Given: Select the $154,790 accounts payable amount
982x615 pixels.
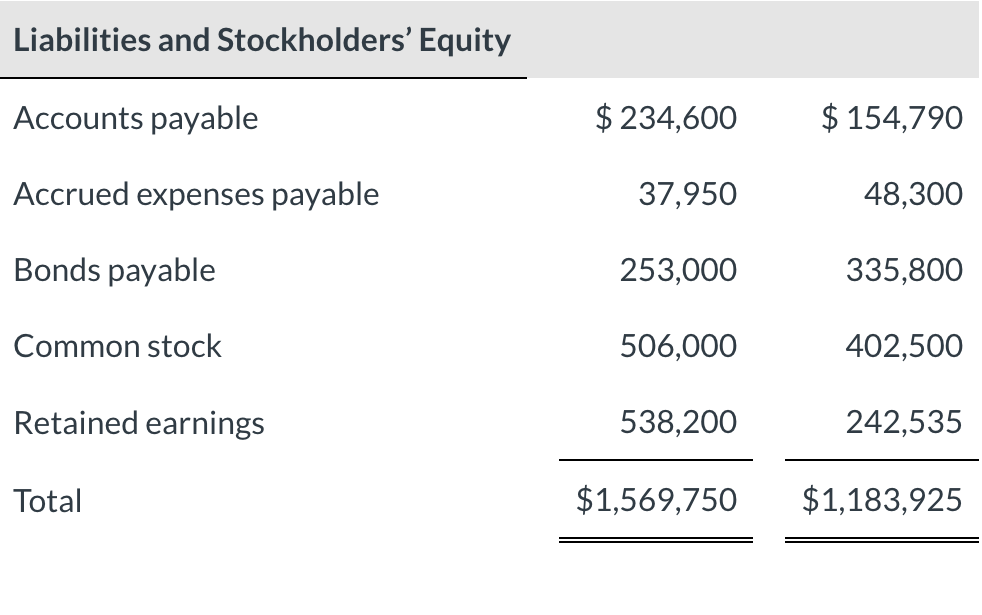Looking at the screenshot, I should [x=892, y=118].
